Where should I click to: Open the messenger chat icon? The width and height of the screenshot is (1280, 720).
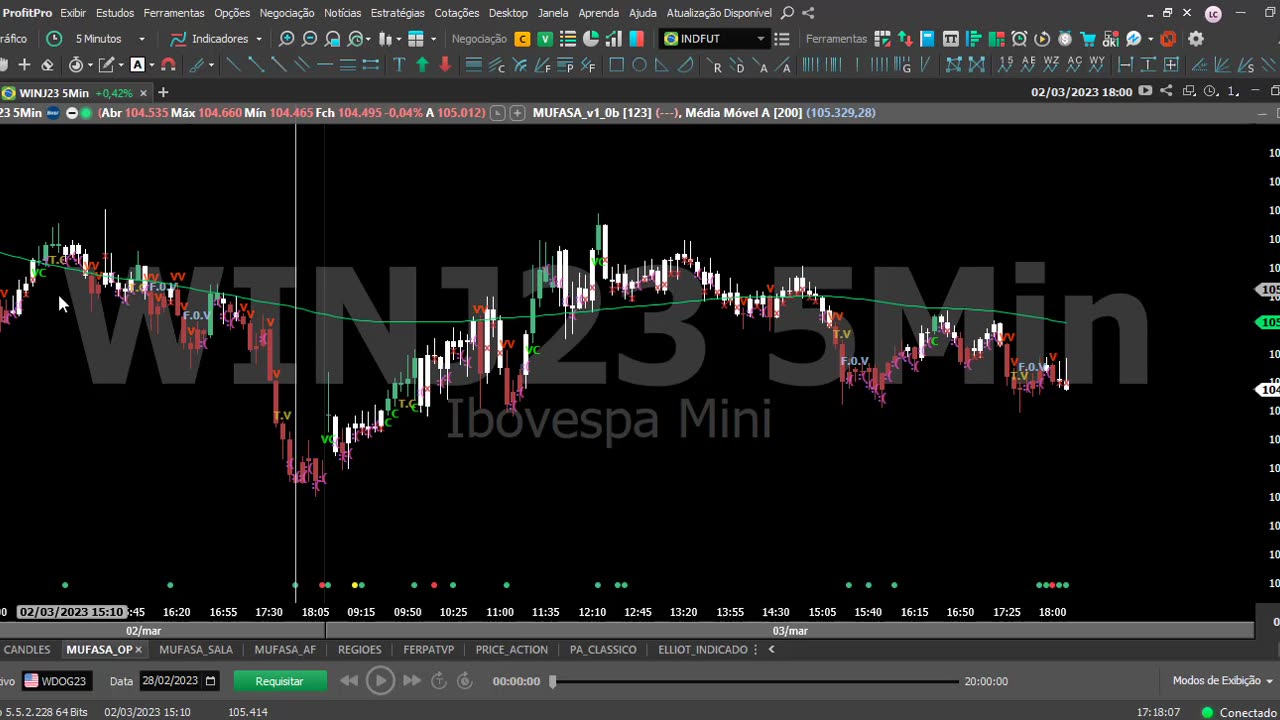tap(1133, 39)
